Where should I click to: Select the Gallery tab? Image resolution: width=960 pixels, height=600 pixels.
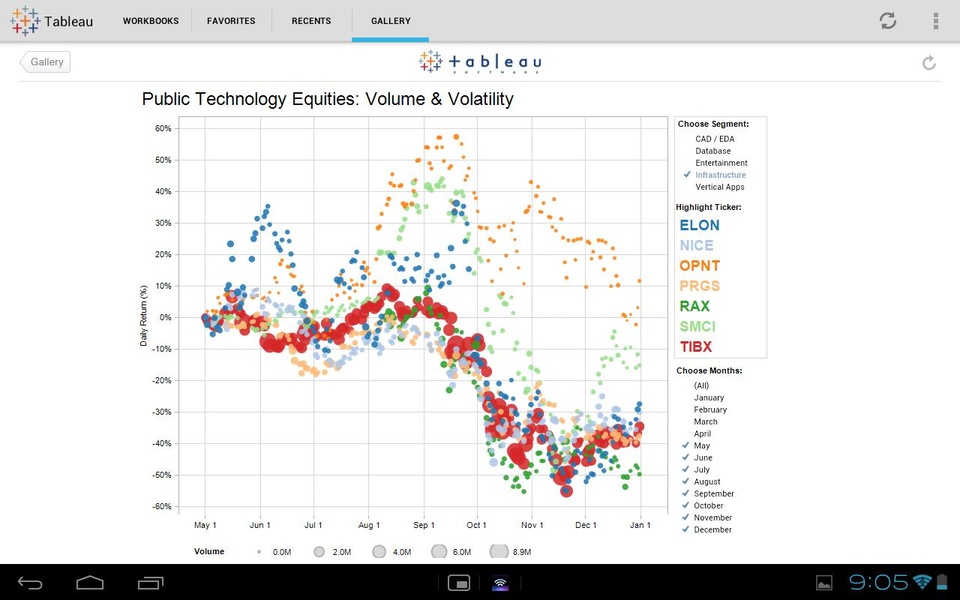pos(391,21)
